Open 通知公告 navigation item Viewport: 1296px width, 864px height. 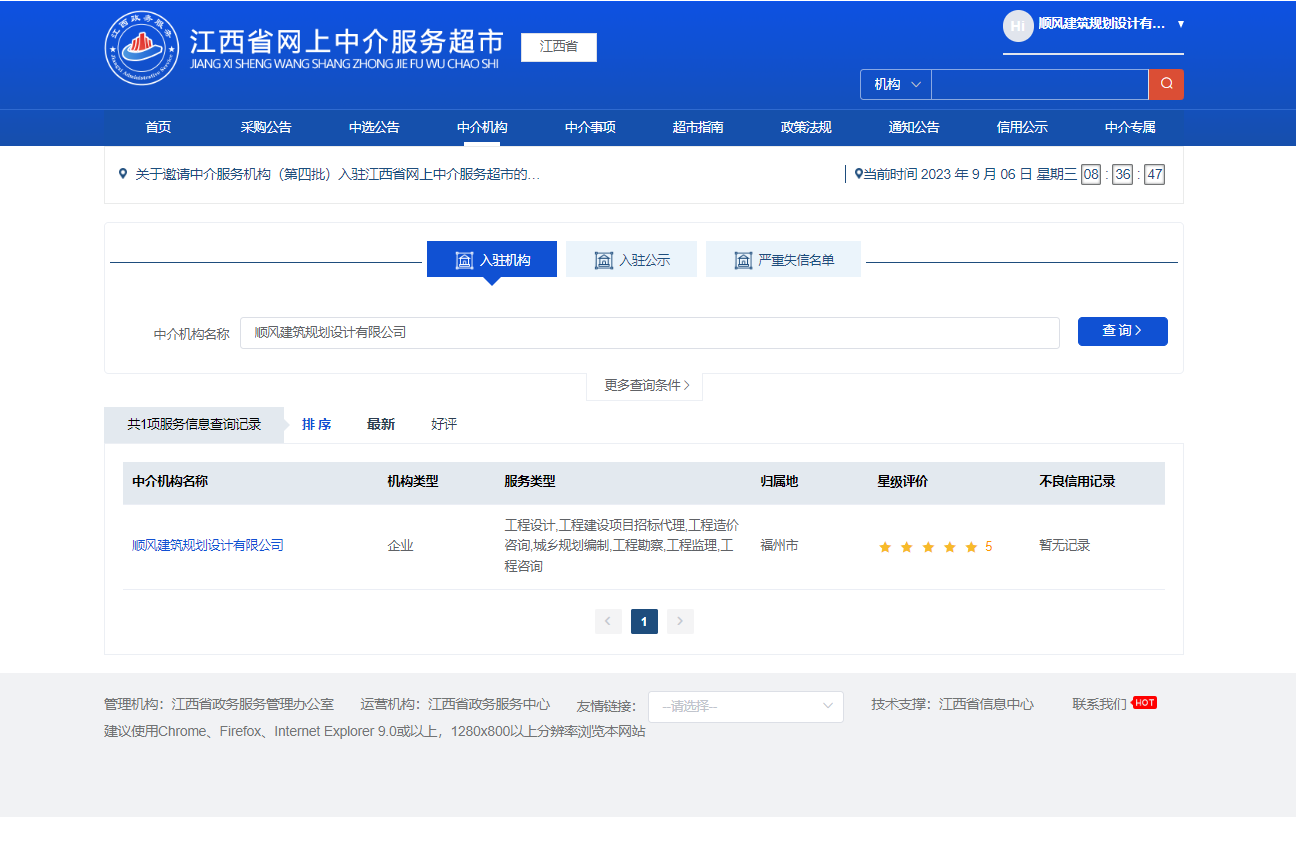tap(914, 127)
